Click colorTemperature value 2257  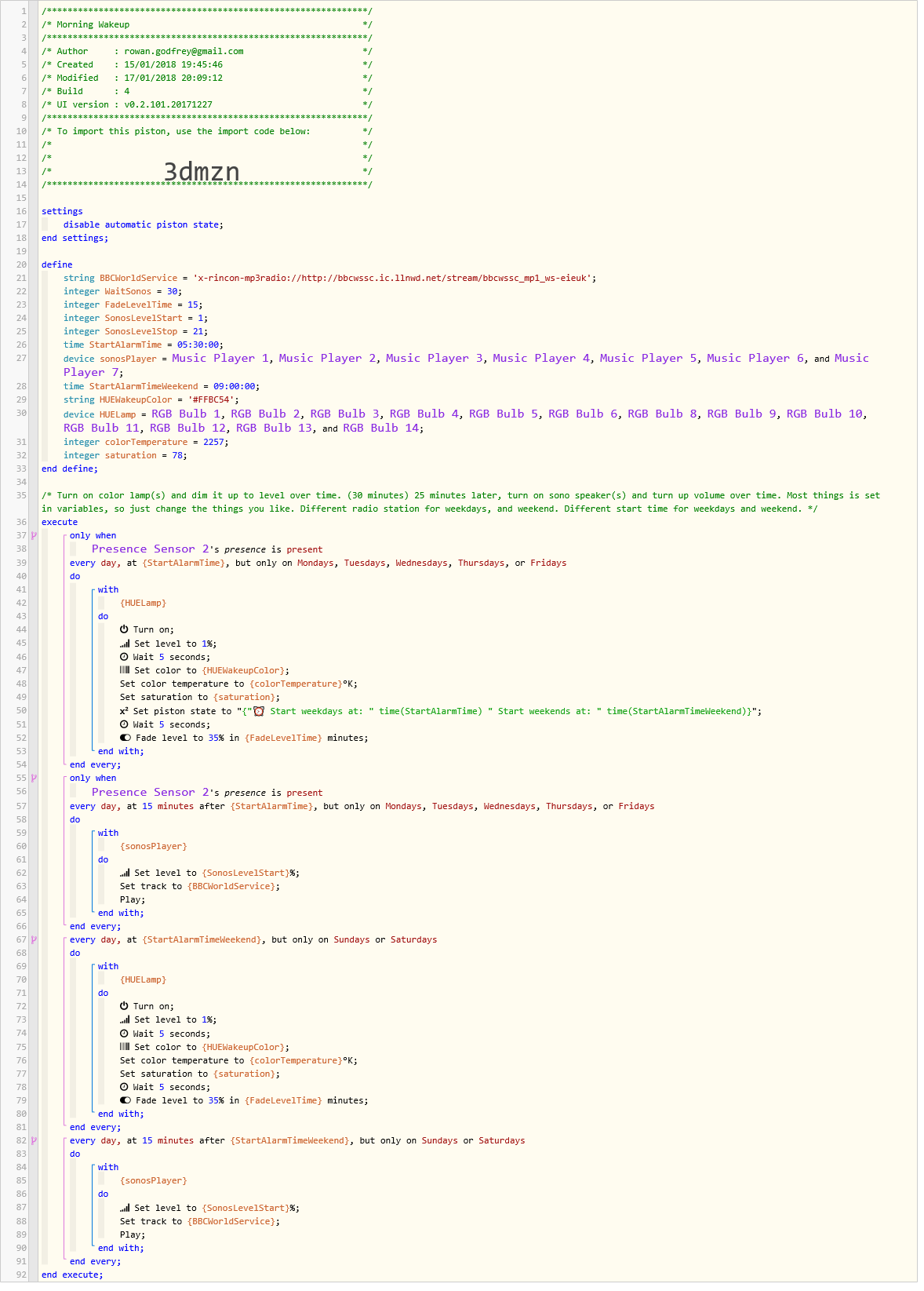tap(213, 442)
